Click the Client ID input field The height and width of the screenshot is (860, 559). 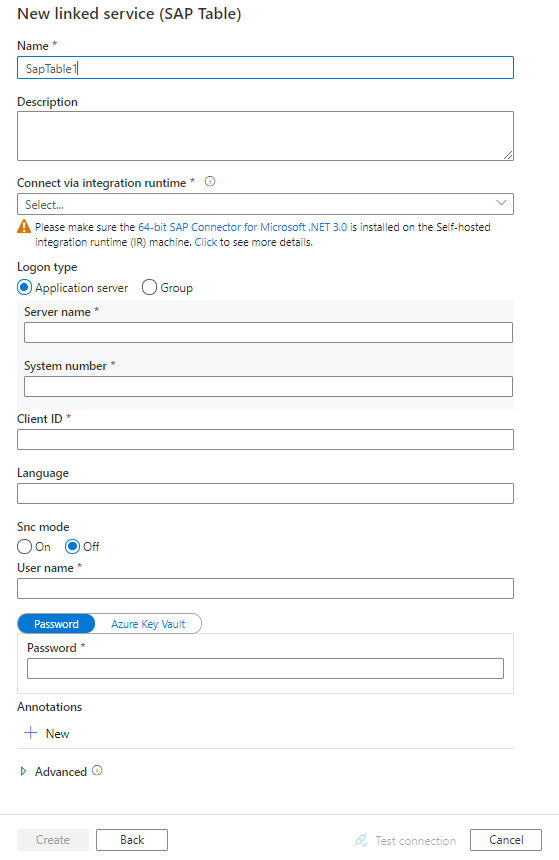coord(266,439)
